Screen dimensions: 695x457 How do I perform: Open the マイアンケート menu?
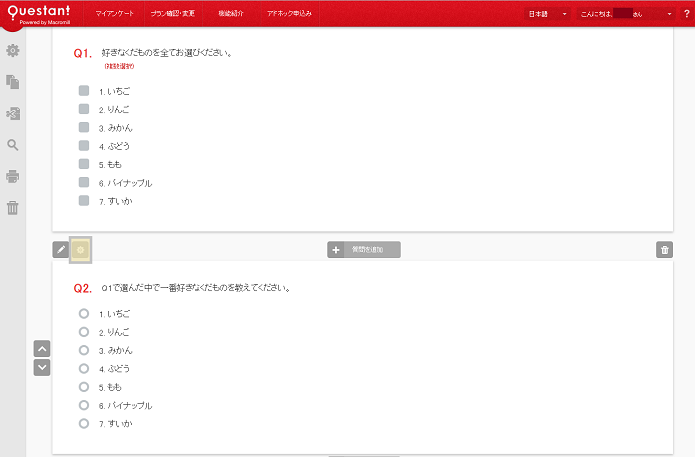[x=114, y=14]
